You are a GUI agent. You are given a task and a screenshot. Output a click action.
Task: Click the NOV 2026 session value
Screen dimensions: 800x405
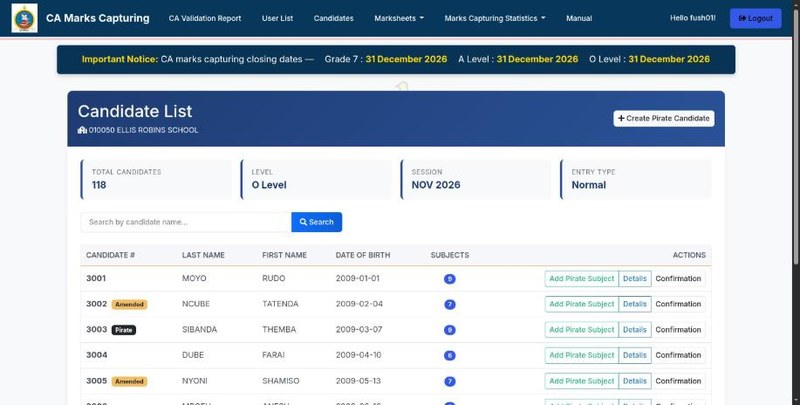click(x=436, y=185)
